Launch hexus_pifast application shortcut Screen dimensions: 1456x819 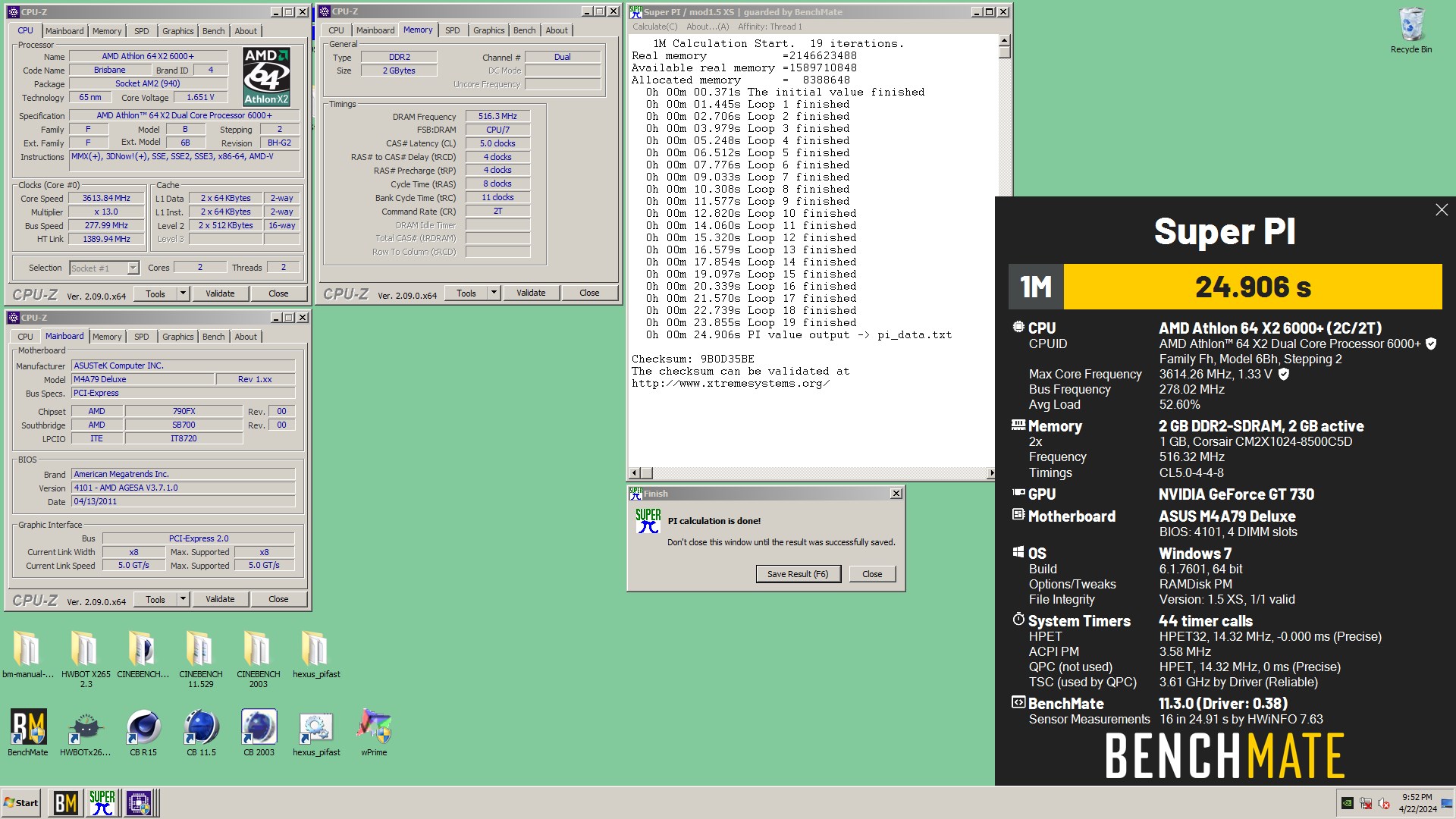tap(316, 733)
